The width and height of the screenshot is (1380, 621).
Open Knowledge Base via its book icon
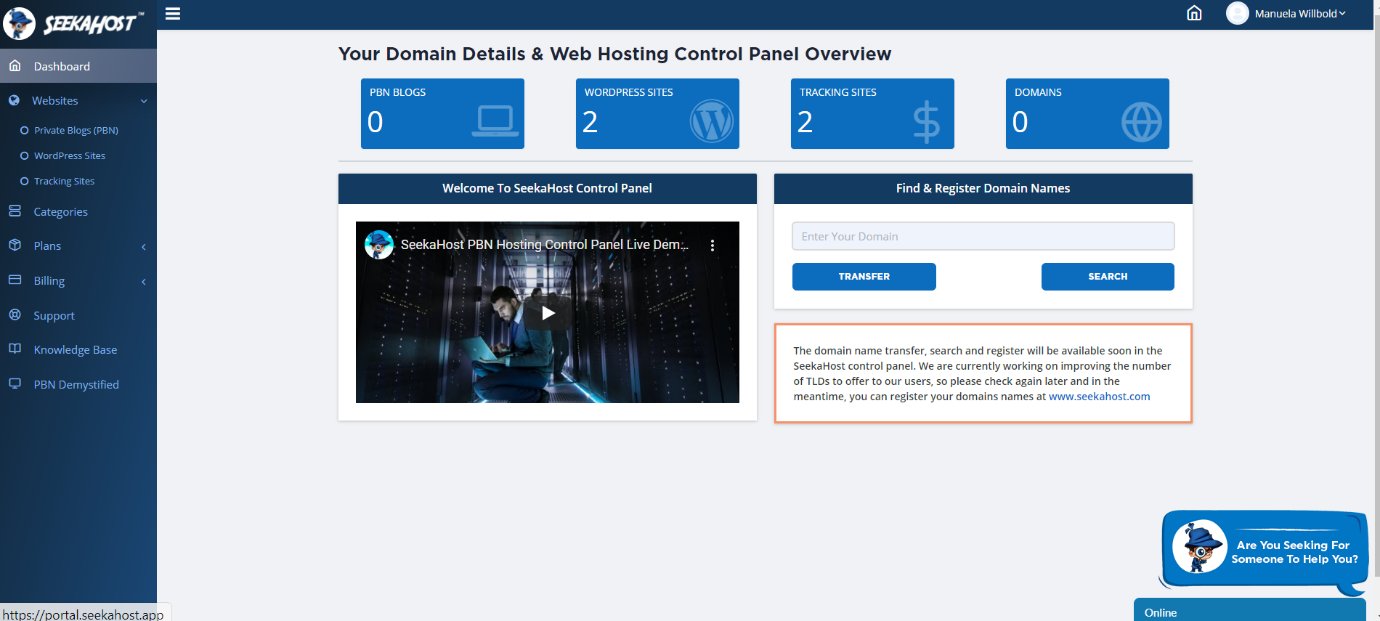[x=14, y=349]
